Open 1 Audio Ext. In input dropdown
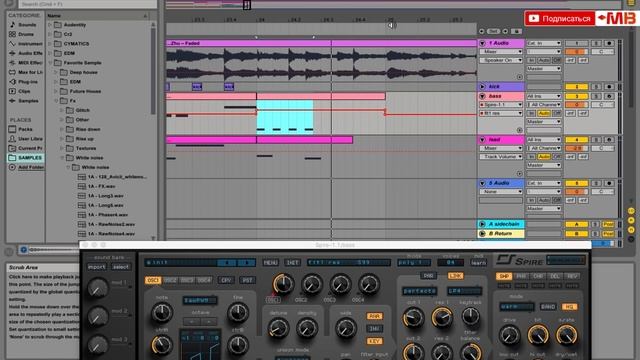The width and height of the screenshot is (640, 360). click(x=544, y=43)
